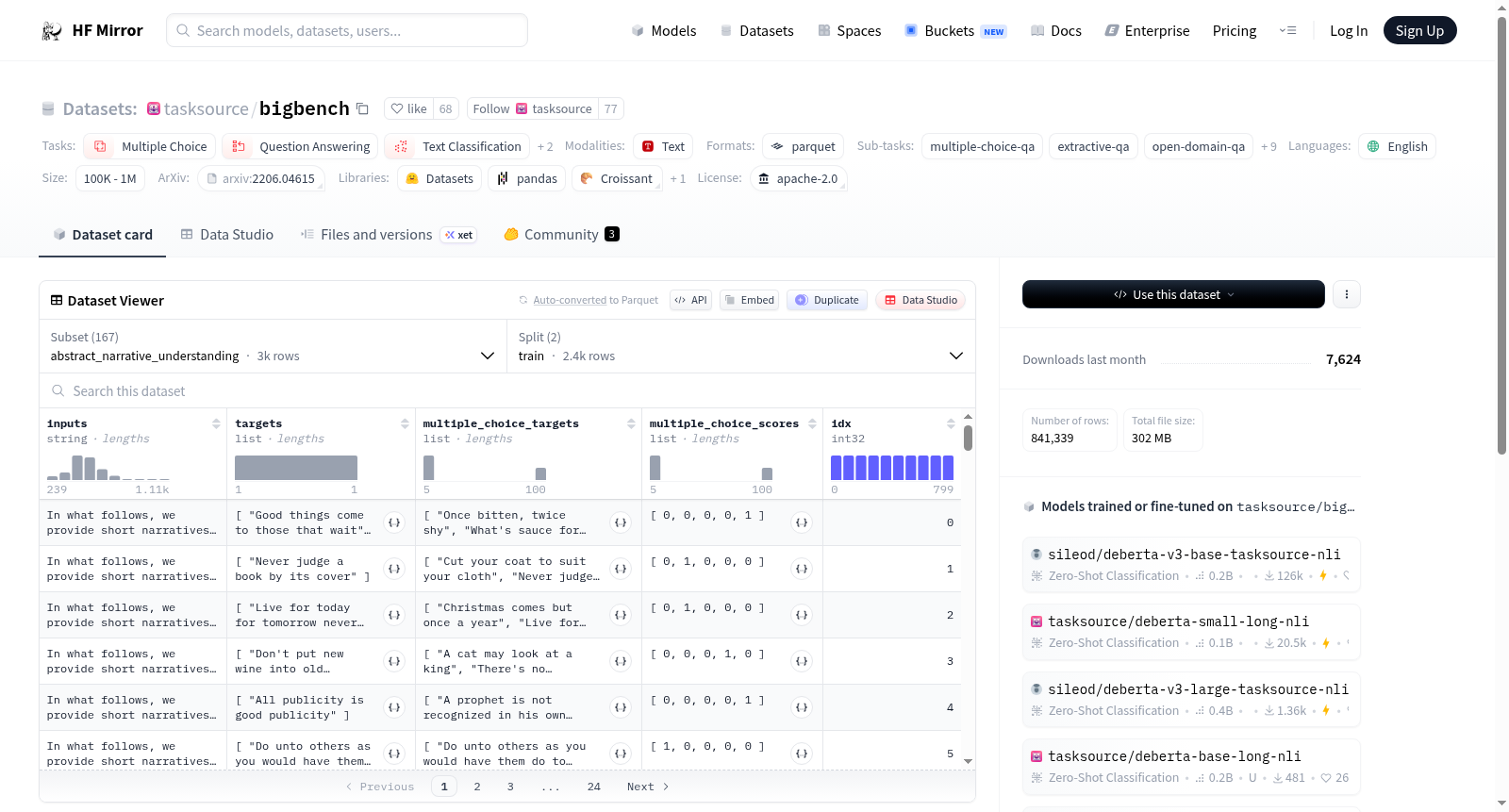Viewport: 1509px width, 812px height.
Task: Open the Use this dataset dropdown
Action: point(1173,294)
